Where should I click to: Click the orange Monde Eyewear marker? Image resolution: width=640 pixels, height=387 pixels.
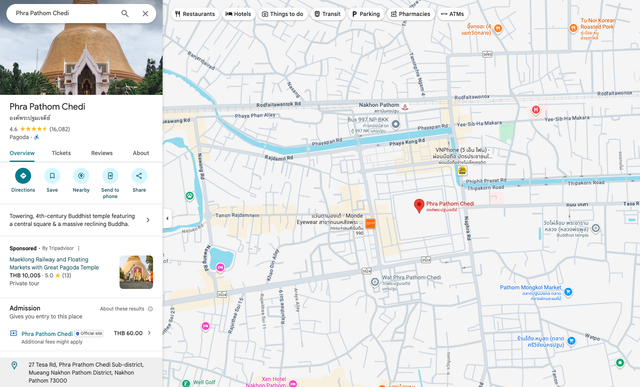tap(370, 223)
